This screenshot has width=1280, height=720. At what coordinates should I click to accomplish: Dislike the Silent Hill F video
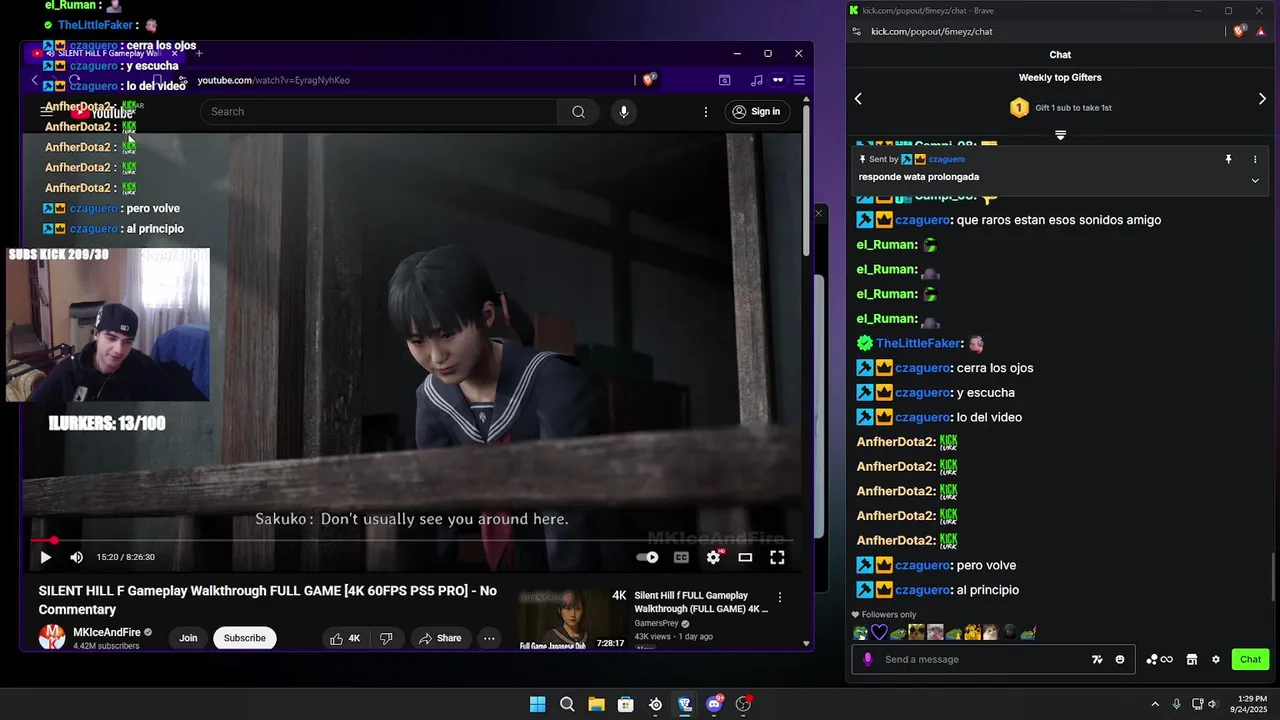pos(387,638)
